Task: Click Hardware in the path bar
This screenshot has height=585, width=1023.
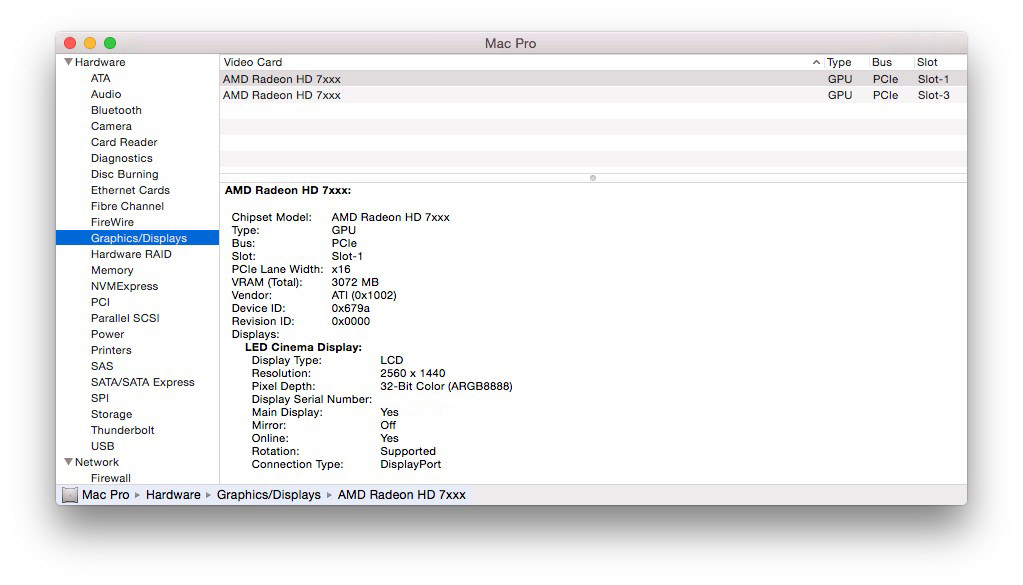Action: click(174, 495)
